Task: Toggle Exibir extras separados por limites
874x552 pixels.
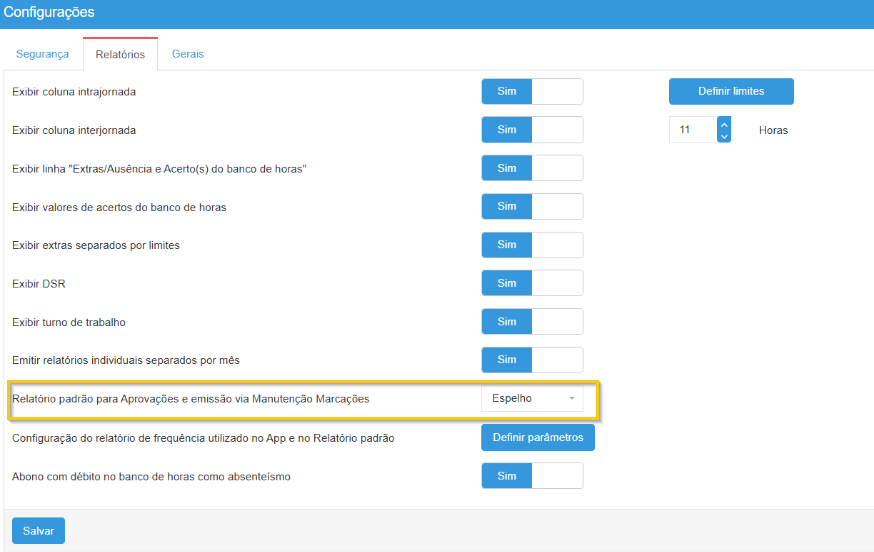Action: pyautogui.click(x=532, y=245)
